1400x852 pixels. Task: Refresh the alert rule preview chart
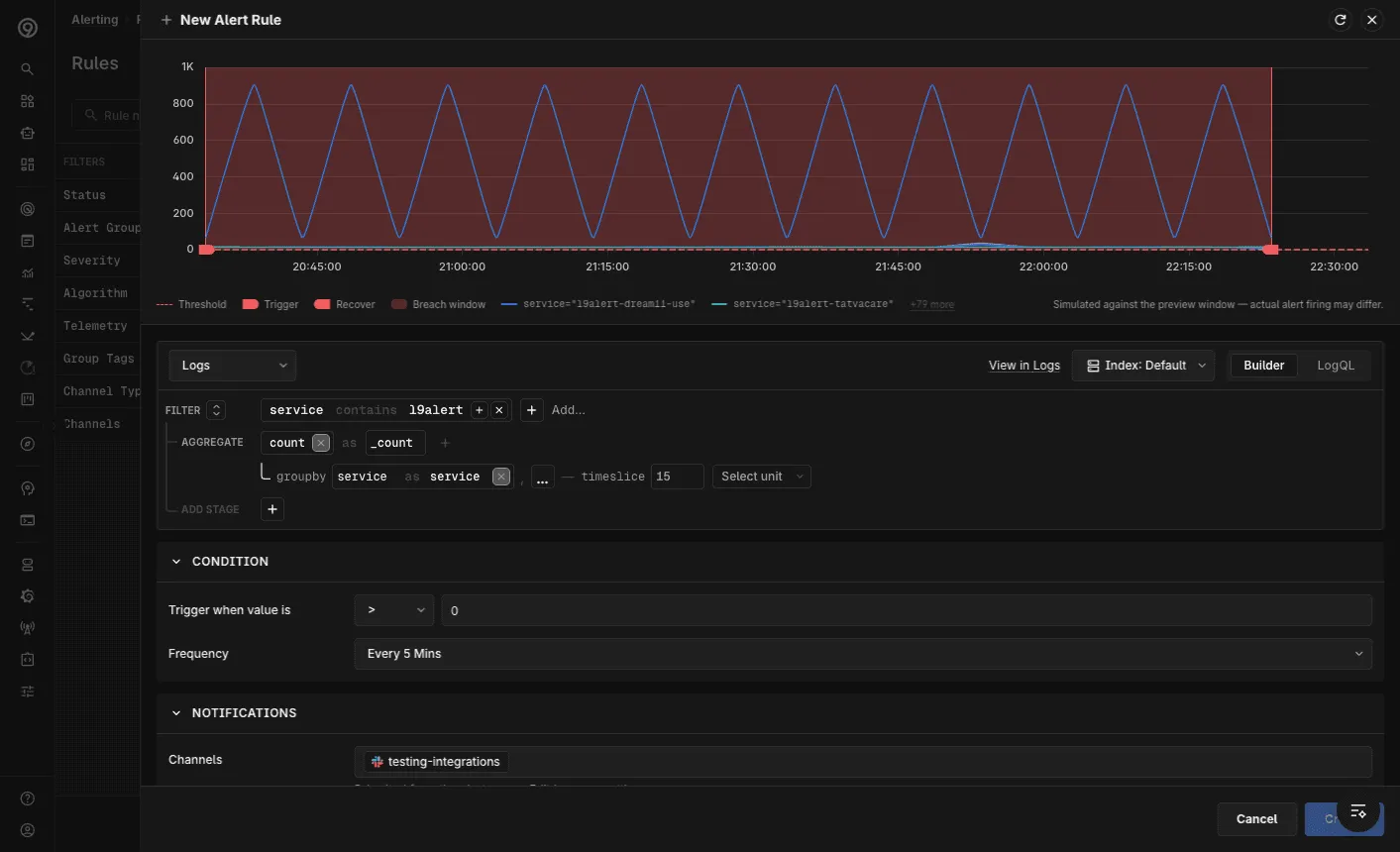coord(1340,20)
